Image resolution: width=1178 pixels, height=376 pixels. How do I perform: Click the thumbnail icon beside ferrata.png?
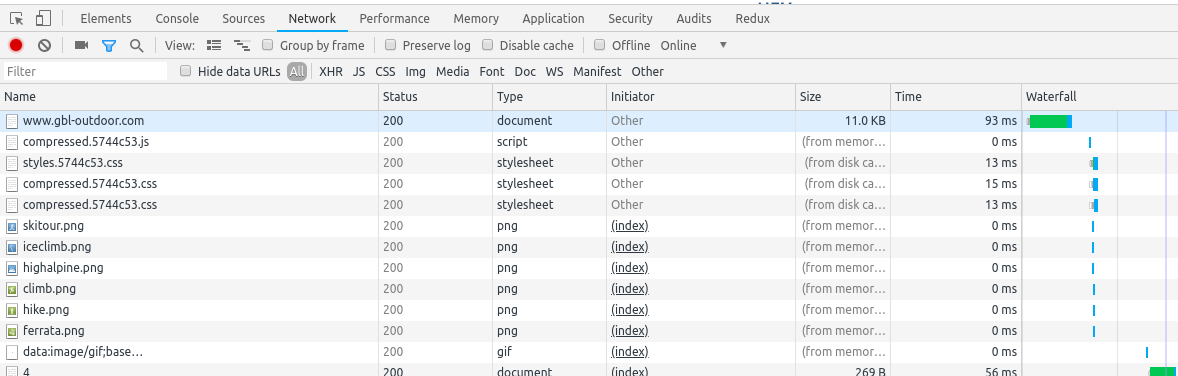point(11,332)
